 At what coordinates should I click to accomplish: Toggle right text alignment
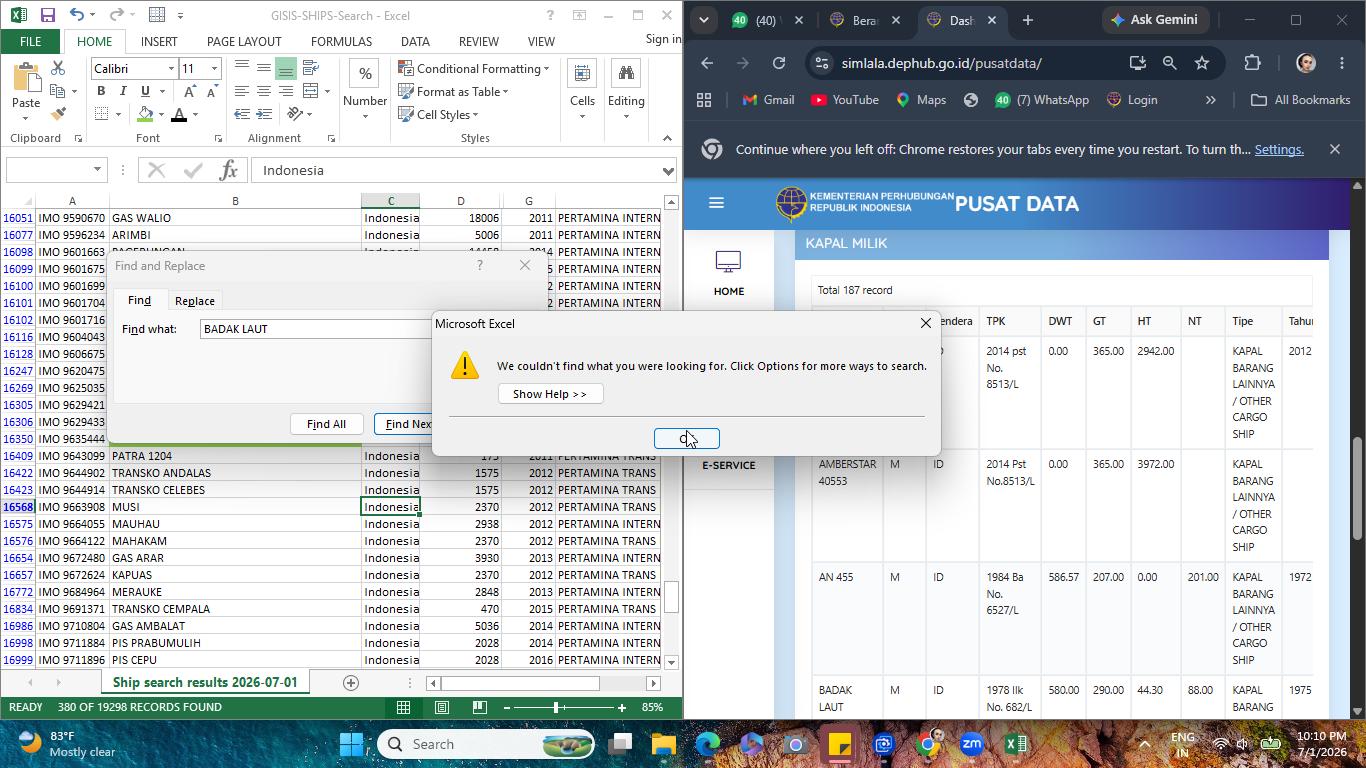pyautogui.click(x=285, y=91)
